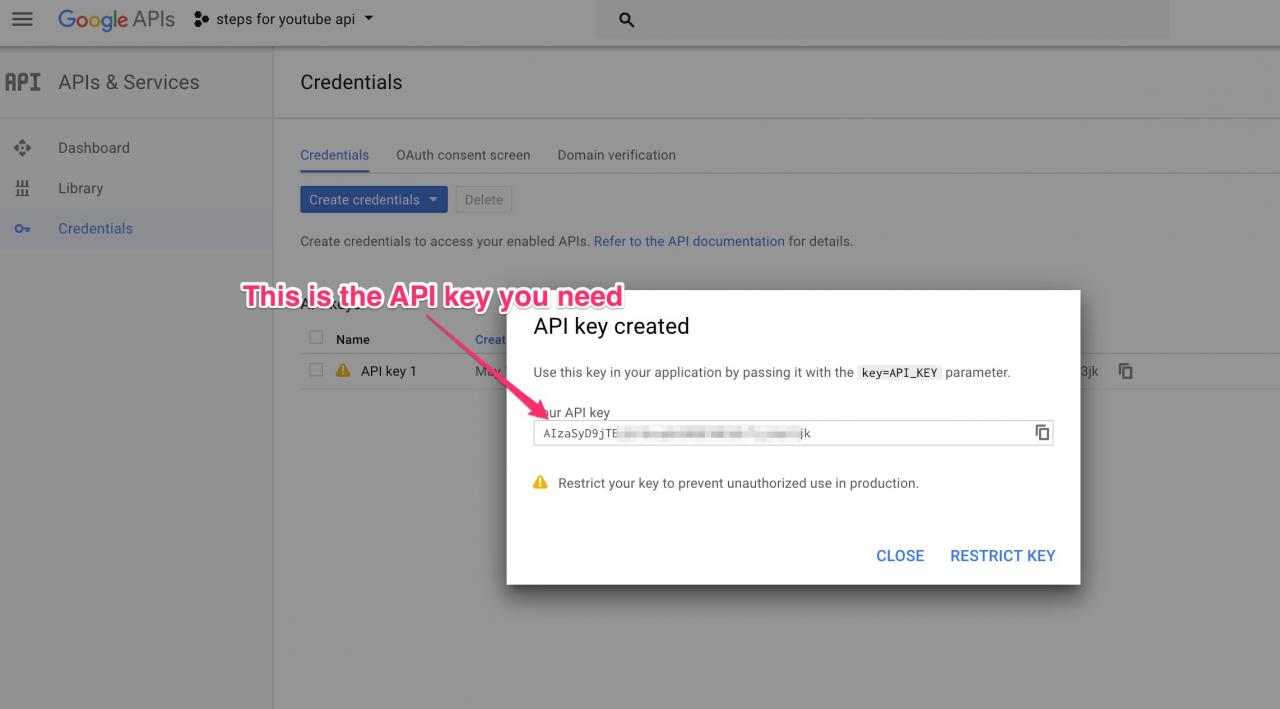This screenshot has height=709, width=1280.
Task: Click the API key text field in dialog
Action: point(793,433)
